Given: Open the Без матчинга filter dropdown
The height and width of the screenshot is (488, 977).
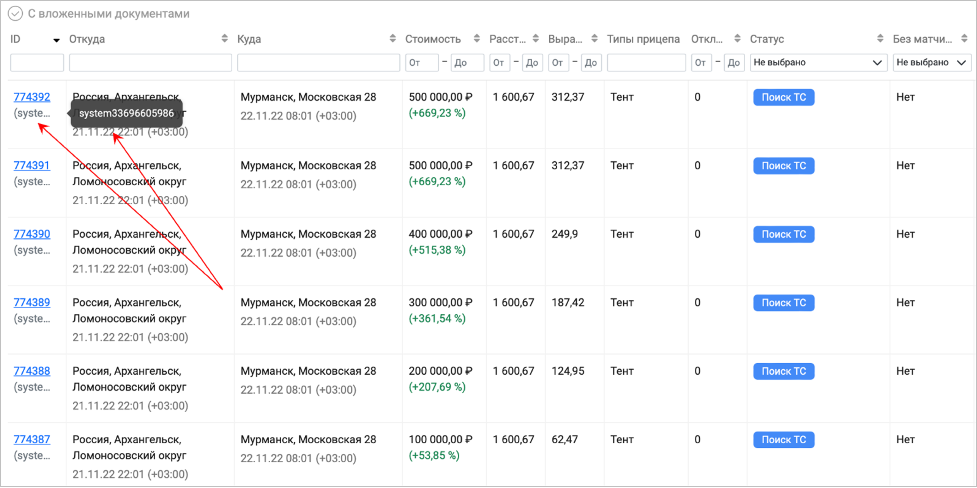Looking at the screenshot, I should point(932,63).
